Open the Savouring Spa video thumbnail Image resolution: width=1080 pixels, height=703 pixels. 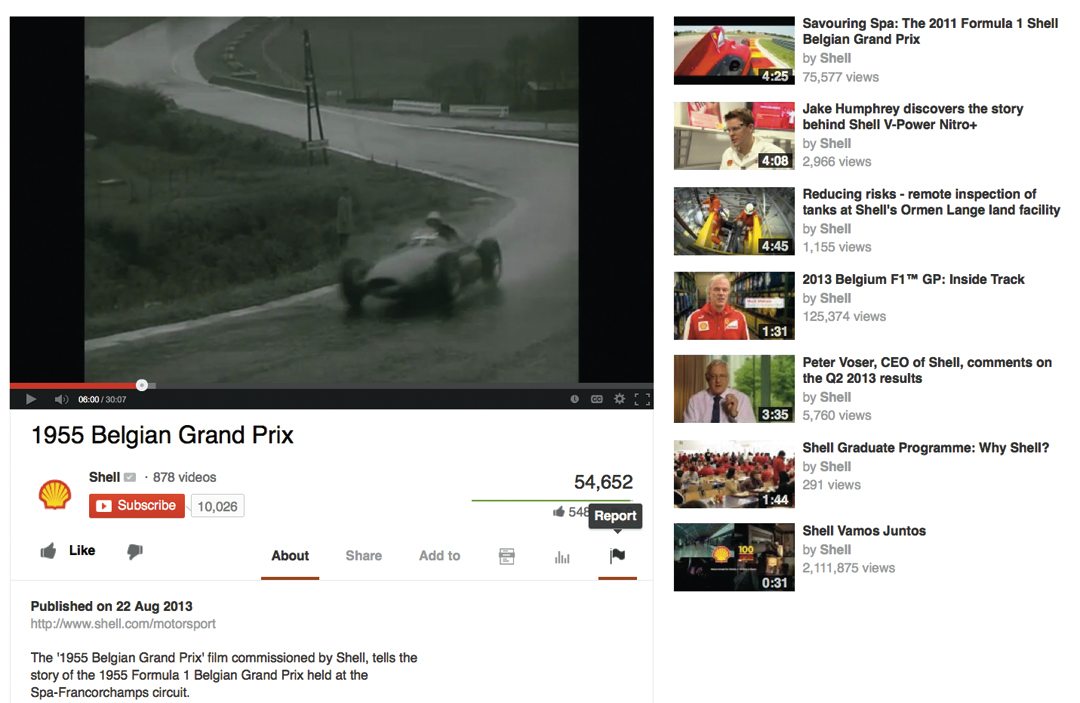click(734, 51)
